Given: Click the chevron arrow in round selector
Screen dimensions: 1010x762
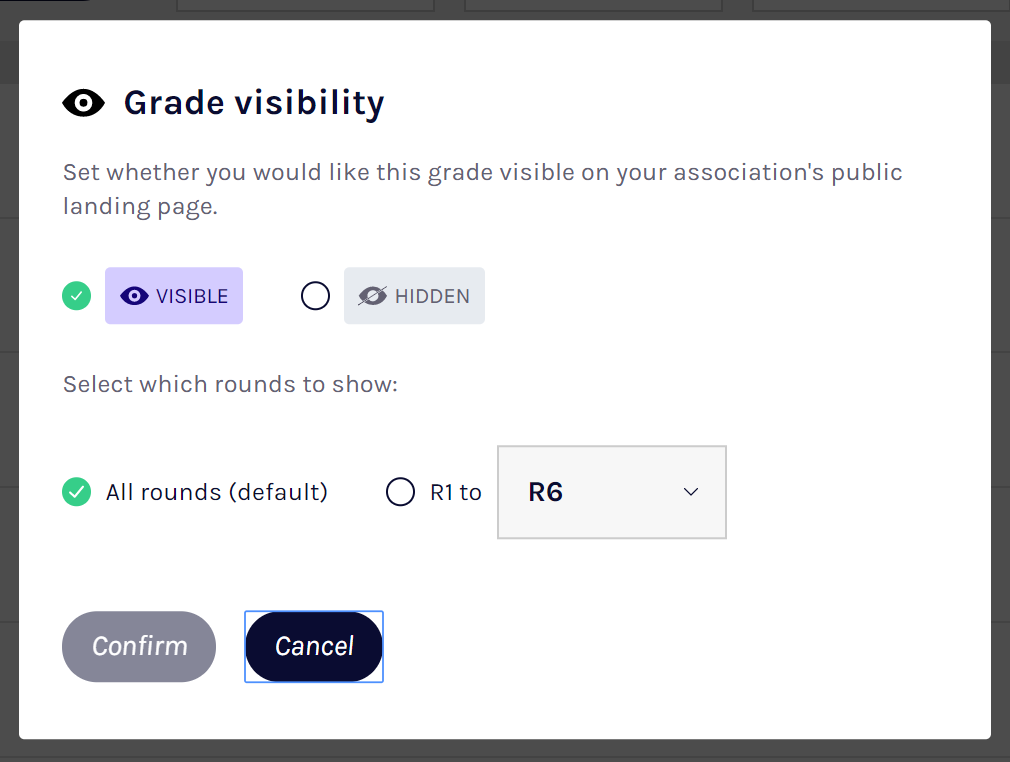Looking at the screenshot, I should 690,492.
